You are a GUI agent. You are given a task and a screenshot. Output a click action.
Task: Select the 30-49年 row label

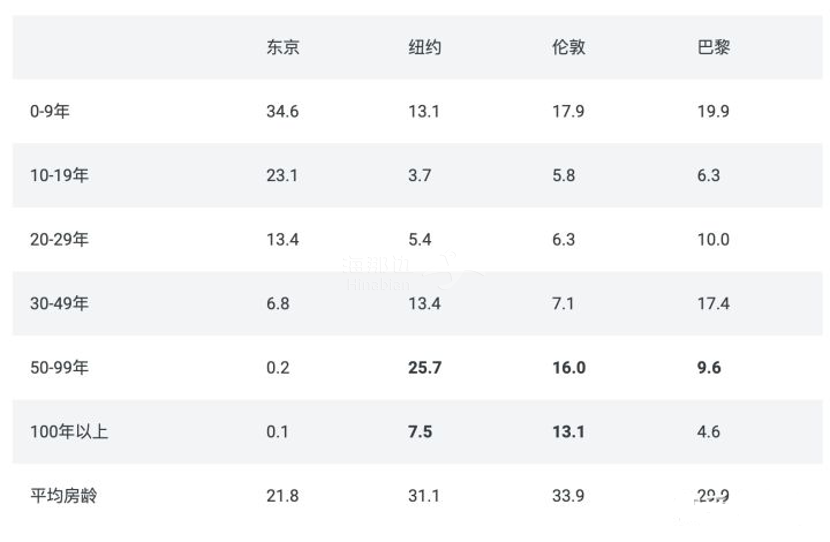(59, 303)
